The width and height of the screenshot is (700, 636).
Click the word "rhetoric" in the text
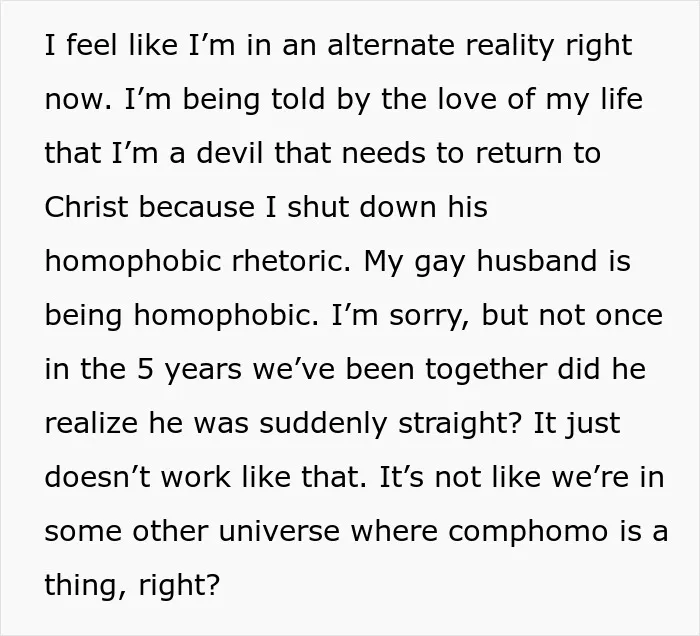point(291,261)
